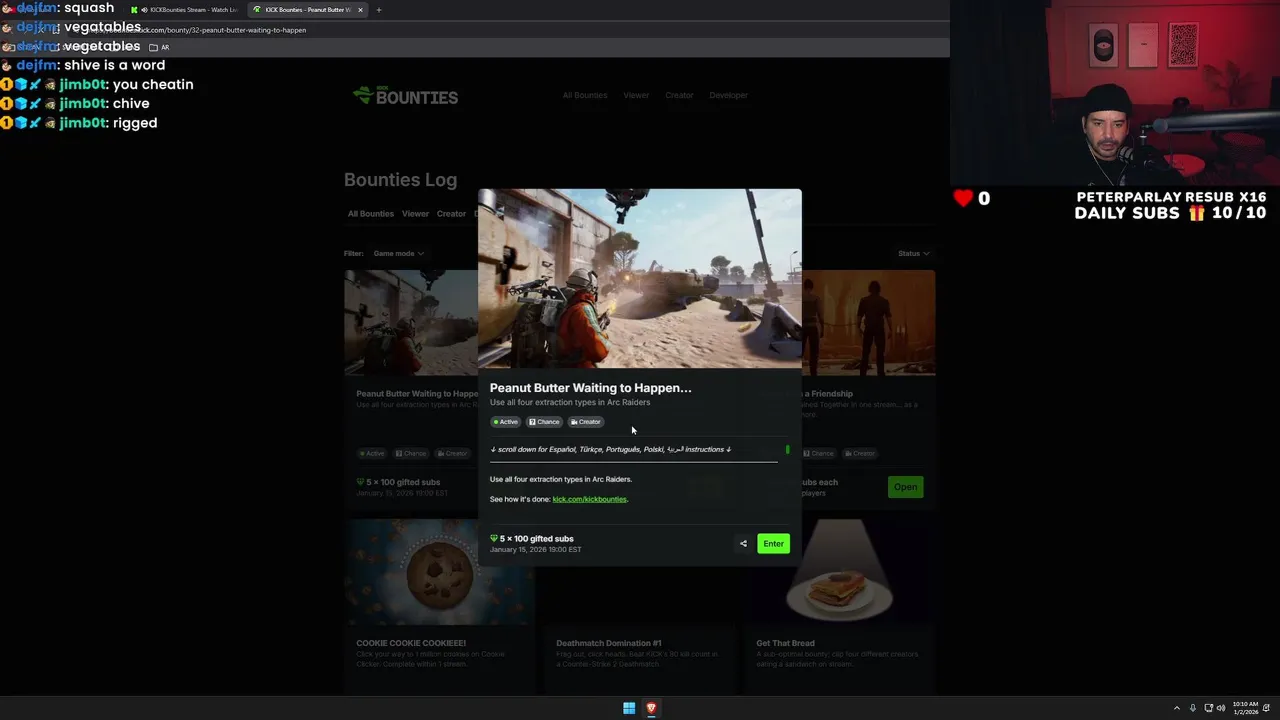The height and width of the screenshot is (720, 1280).
Task: Open a new browser tab
Action: point(378,10)
